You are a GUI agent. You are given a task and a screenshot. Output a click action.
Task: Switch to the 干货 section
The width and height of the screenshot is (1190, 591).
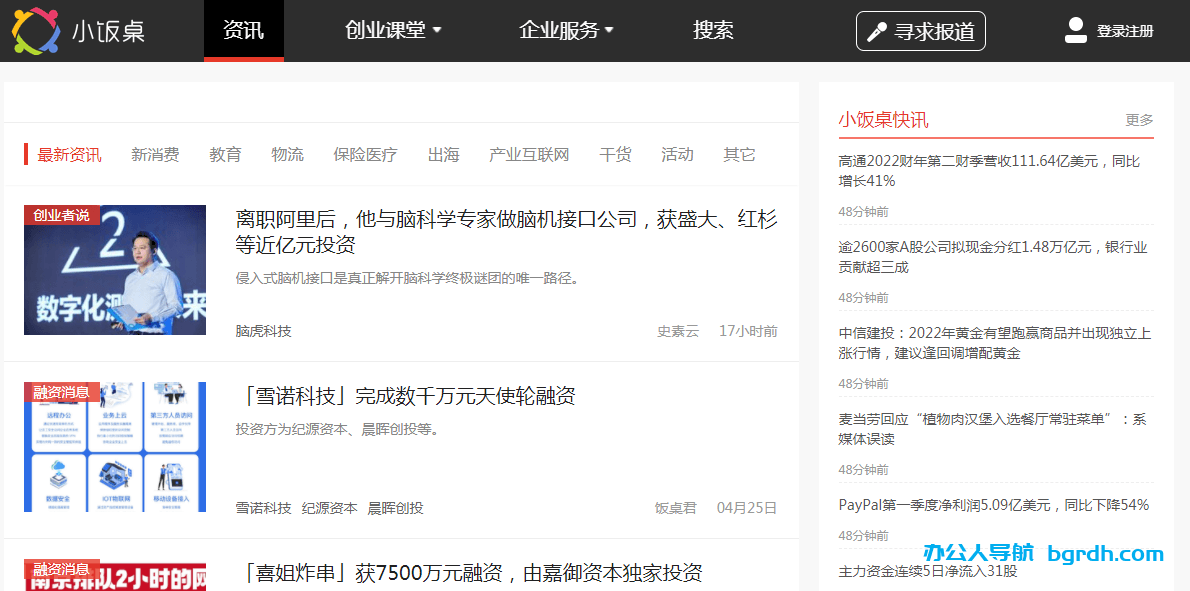[615, 154]
